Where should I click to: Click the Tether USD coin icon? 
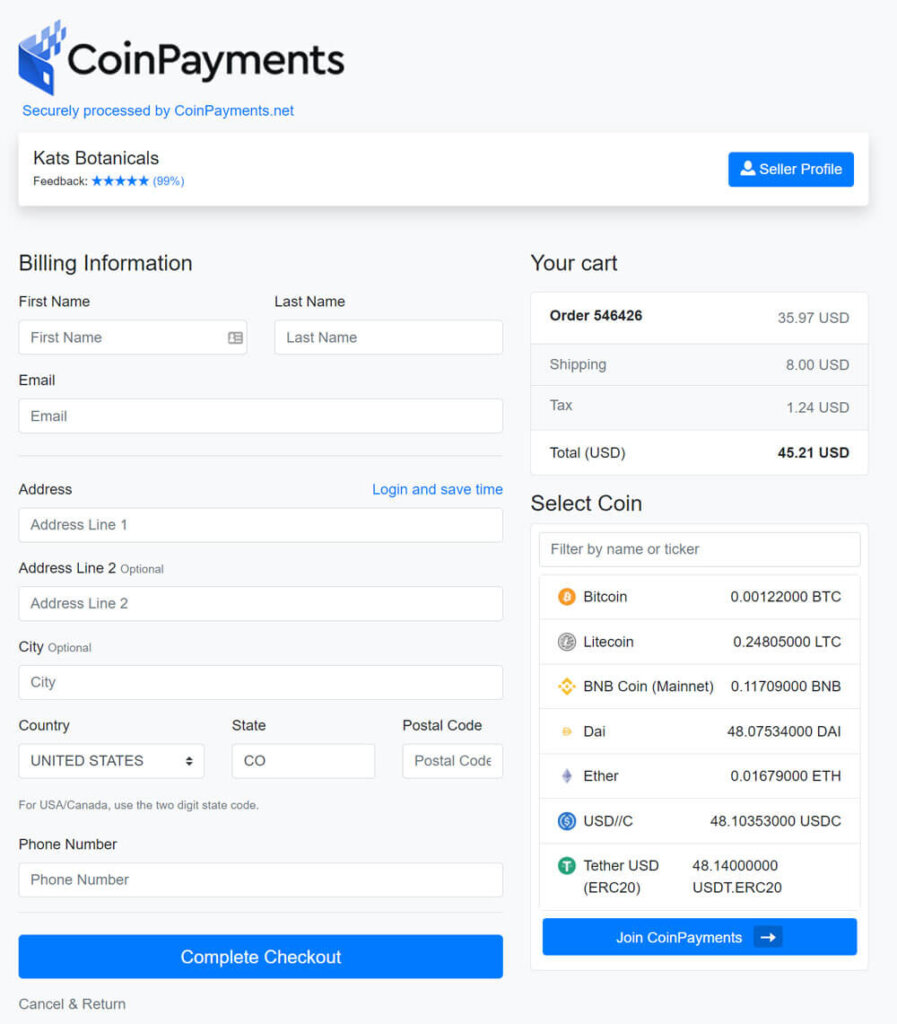567,866
